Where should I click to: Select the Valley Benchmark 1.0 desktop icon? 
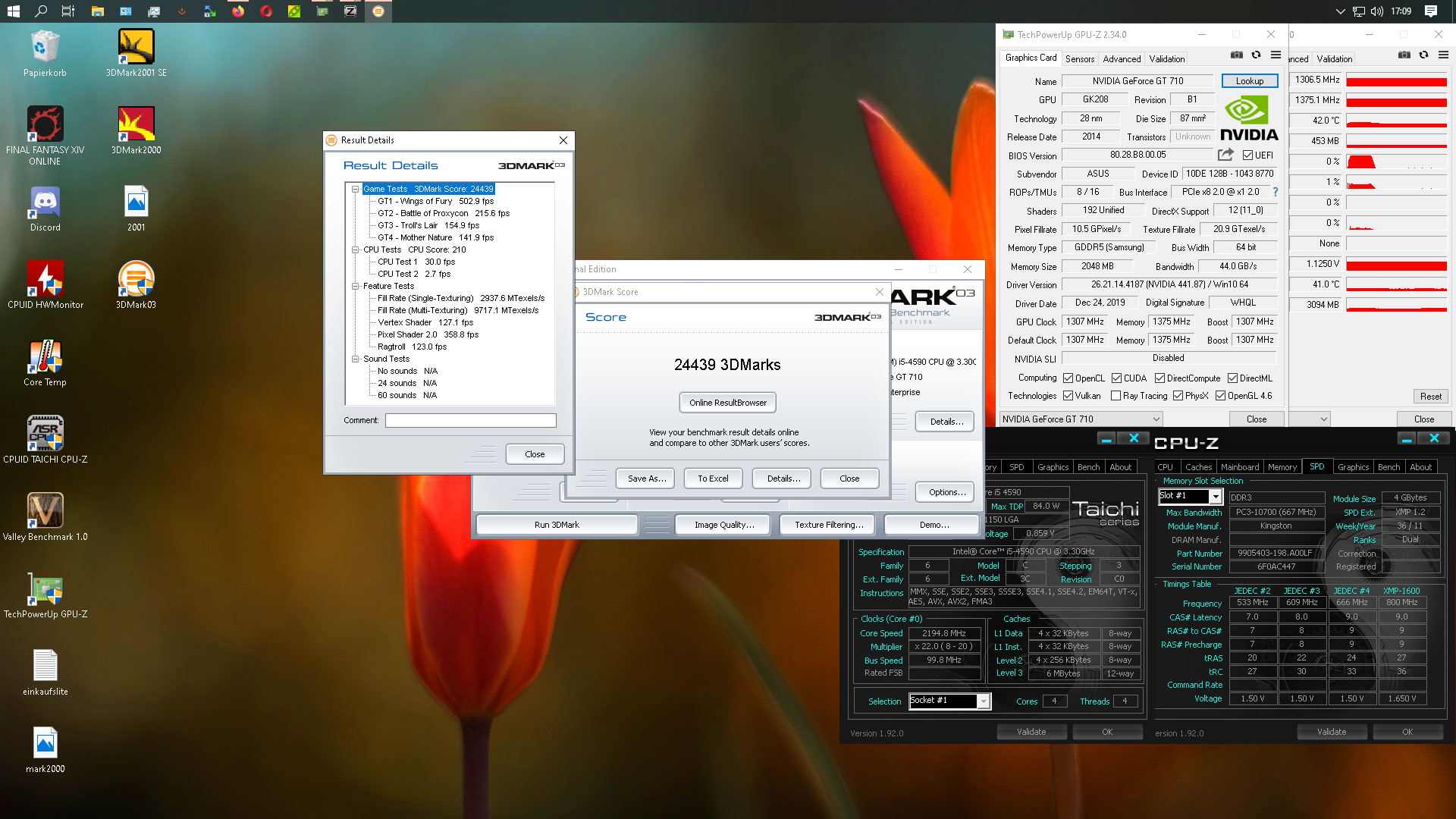pos(45,517)
